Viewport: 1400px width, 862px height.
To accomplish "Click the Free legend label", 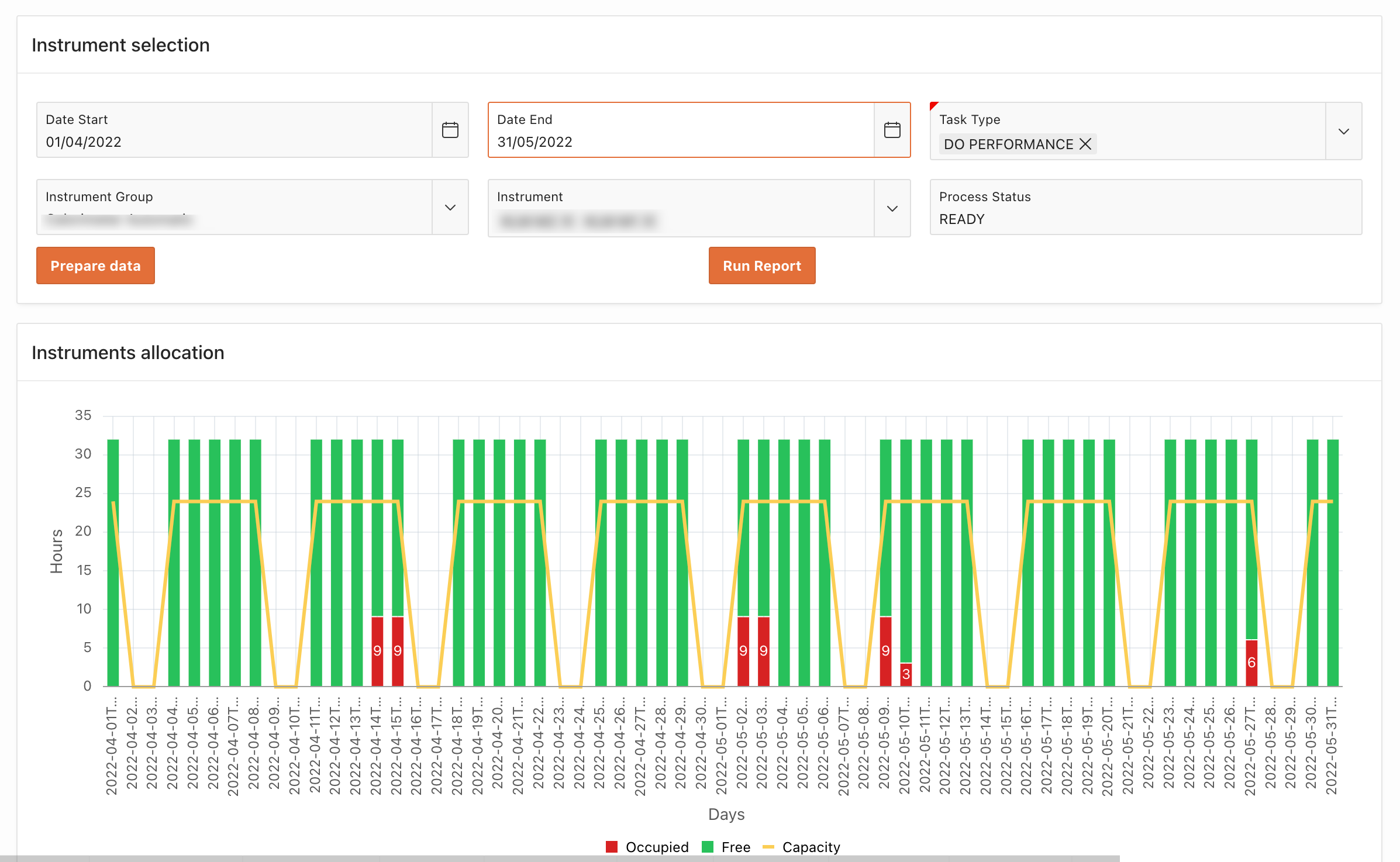I will [x=736, y=847].
